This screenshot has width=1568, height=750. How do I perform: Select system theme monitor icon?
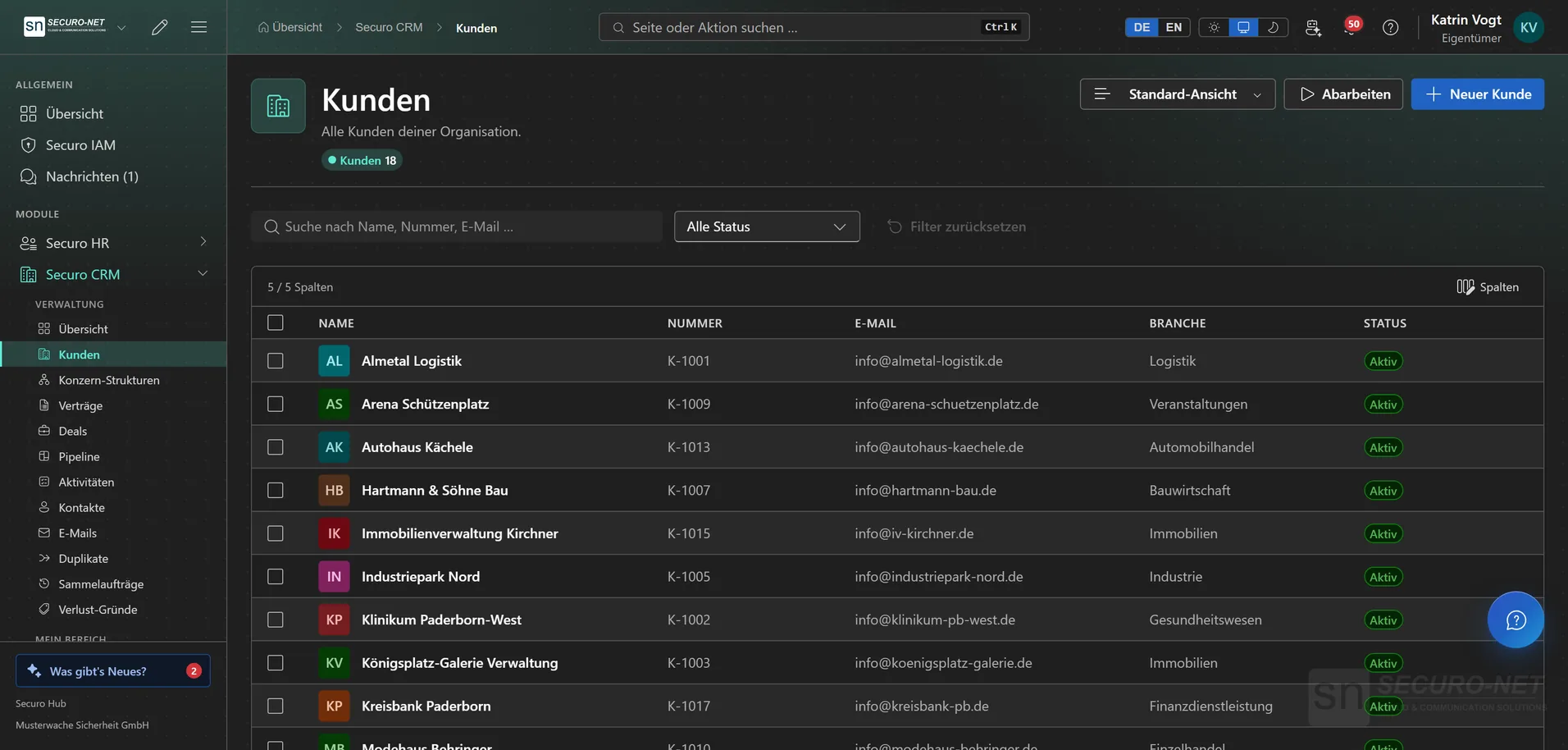1243,27
